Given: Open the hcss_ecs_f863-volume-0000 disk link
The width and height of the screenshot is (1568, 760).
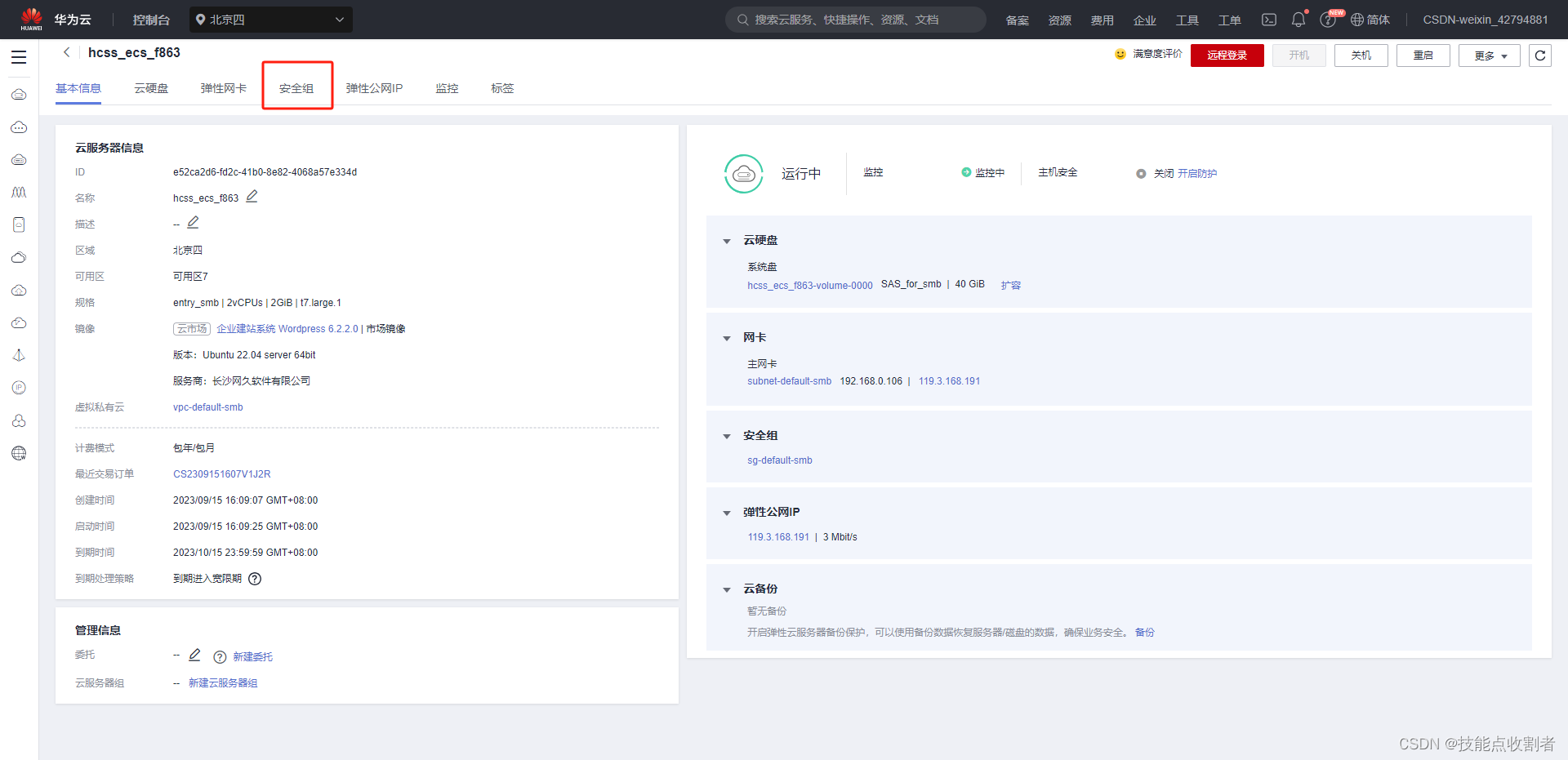Looking at the screenshot, I should click(810, 286).
